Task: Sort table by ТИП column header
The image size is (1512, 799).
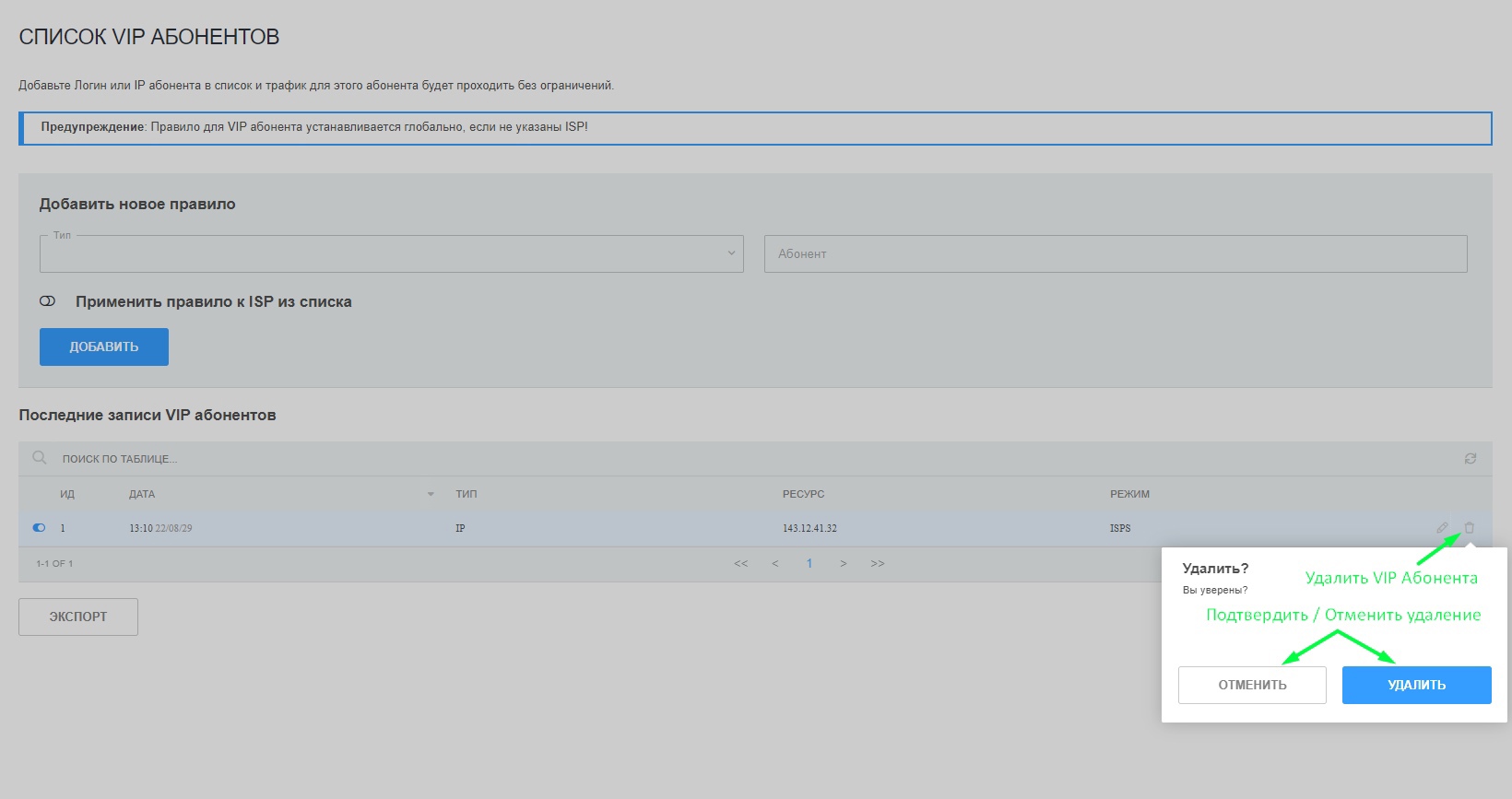Action: pos(467,495)
